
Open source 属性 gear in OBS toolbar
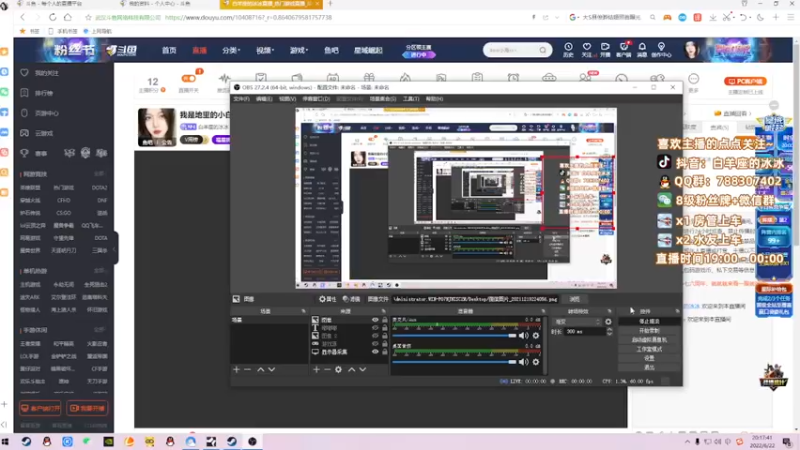coord(328,299)
